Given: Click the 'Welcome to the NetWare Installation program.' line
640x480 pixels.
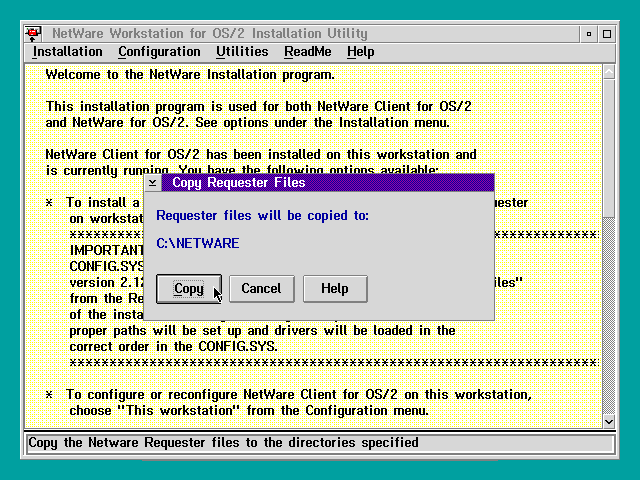Looking at the screenshot, I should pyautogui.click(x=190, y=75).
